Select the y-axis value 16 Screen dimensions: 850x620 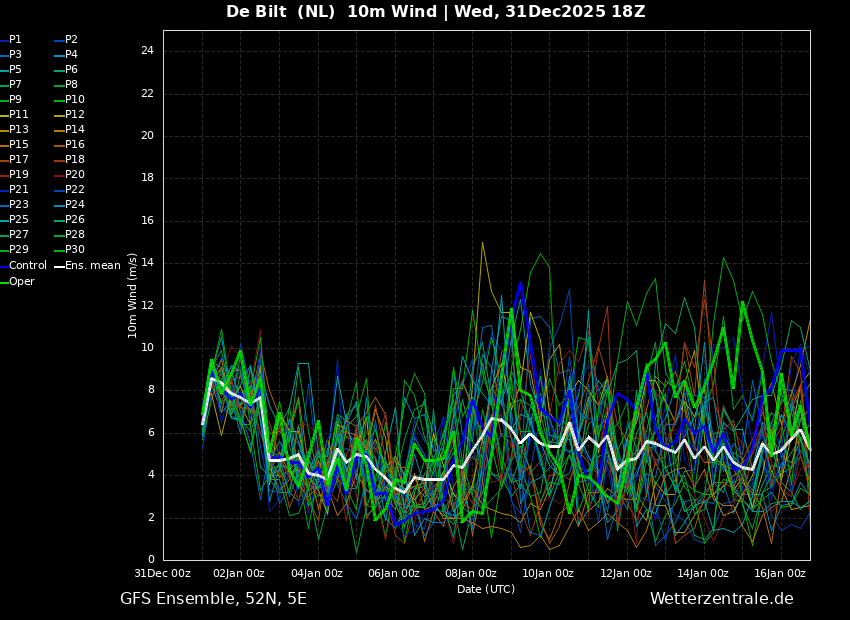click(x=147, y=221)
